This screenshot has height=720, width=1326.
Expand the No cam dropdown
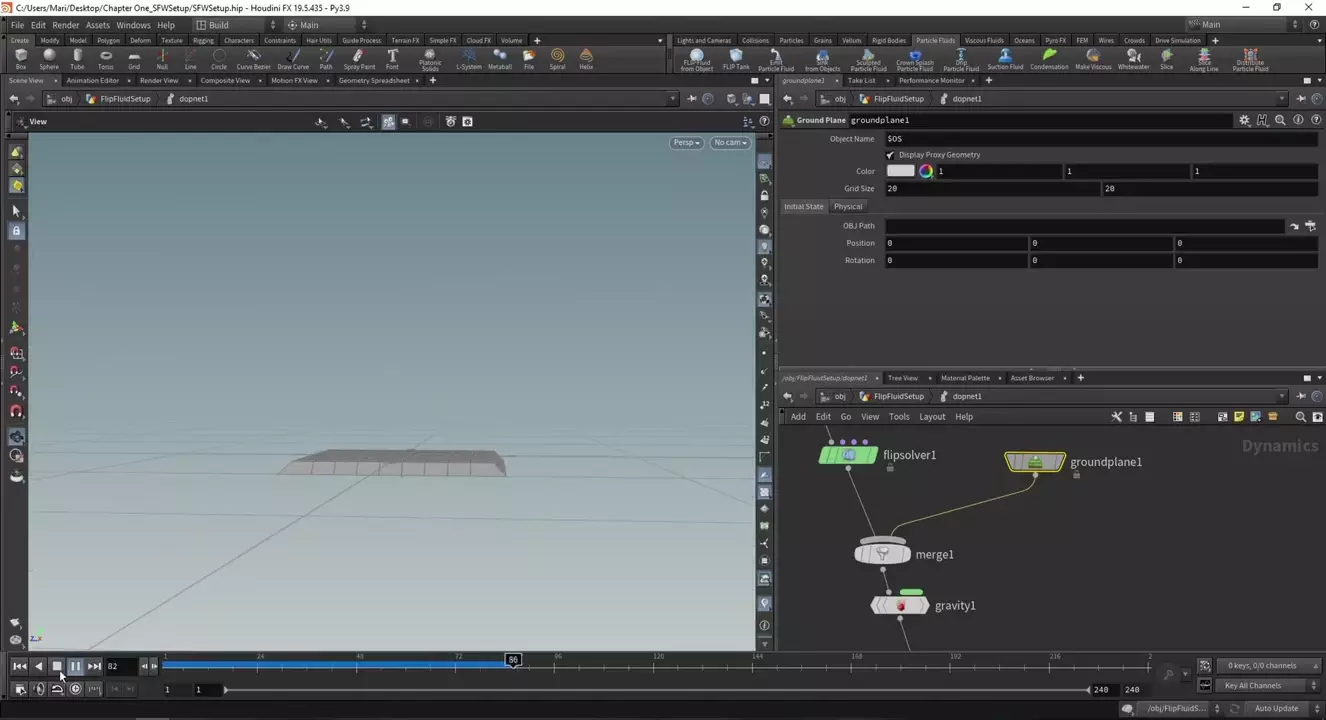tap(730, 142)
